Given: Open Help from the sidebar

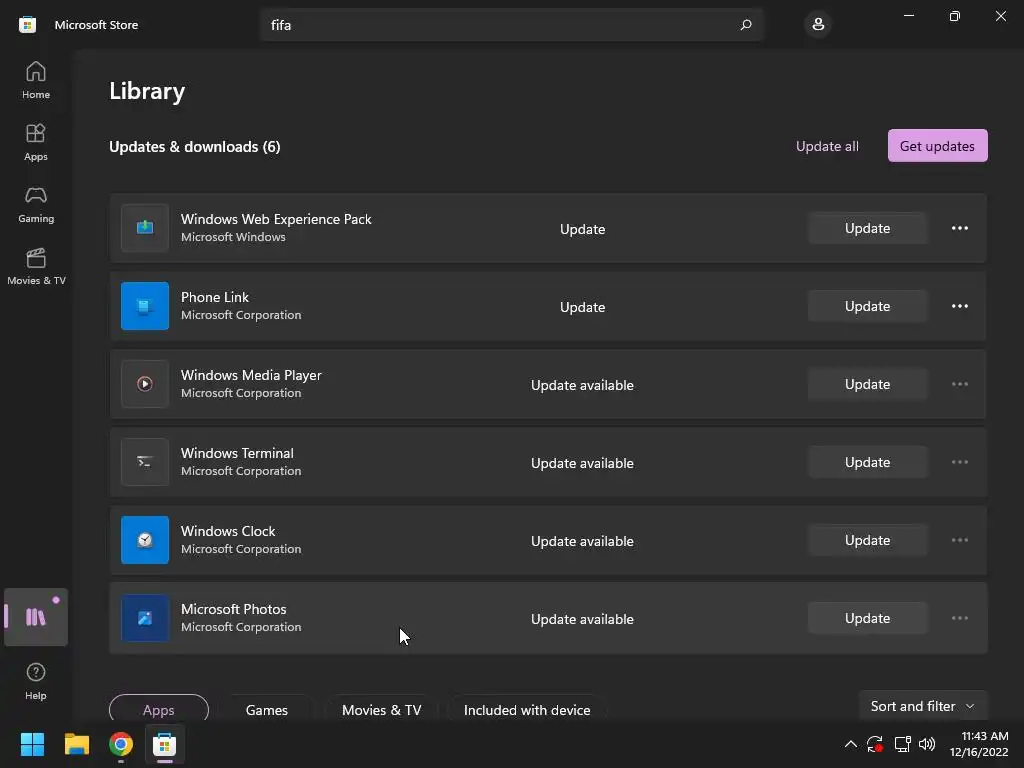Looking at the screenshot, I should click(x=36, y=680).
